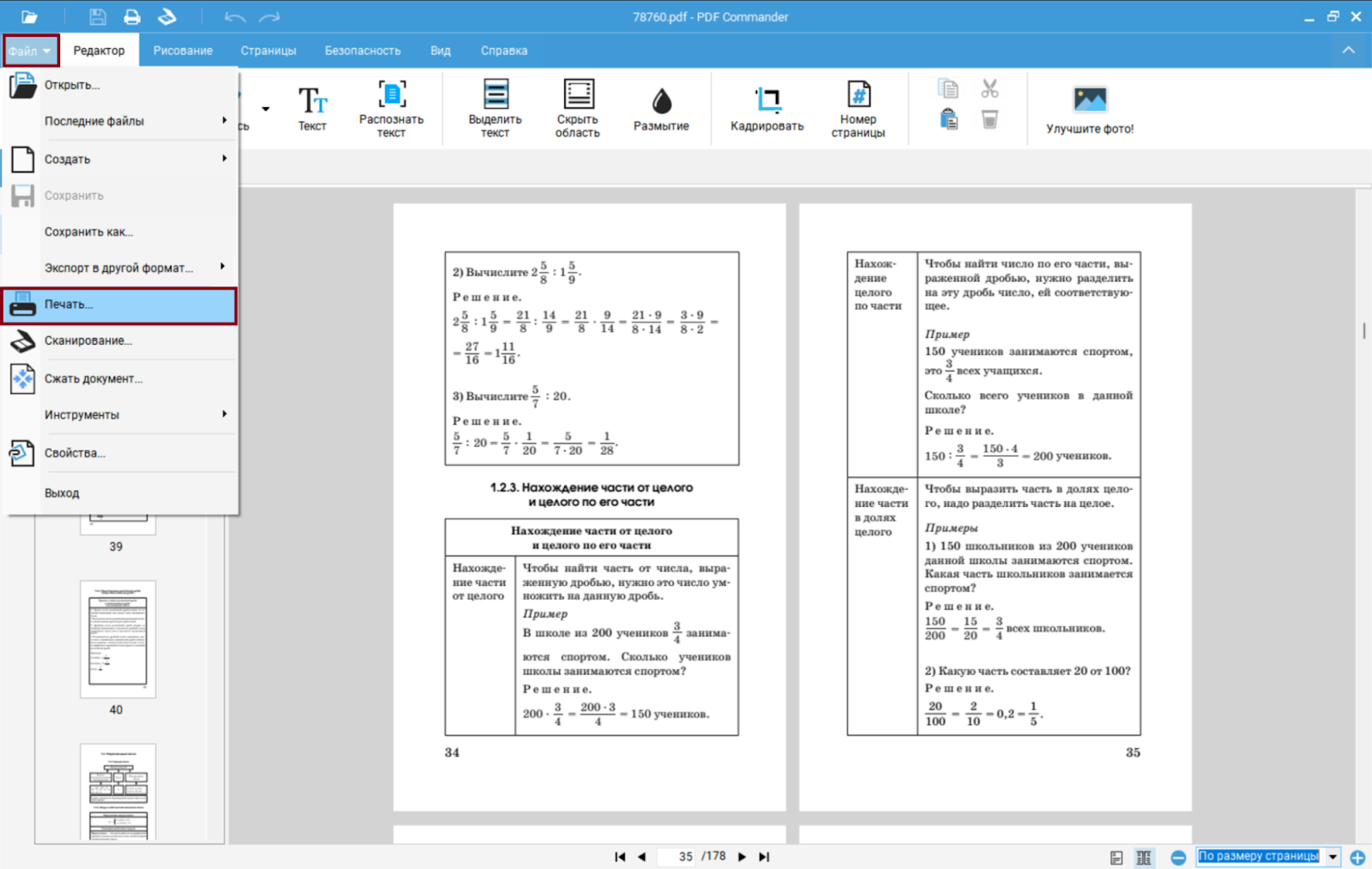
Task: Select Сканирование... menu item
Action: pyautogui.click(x=120, y=341)
